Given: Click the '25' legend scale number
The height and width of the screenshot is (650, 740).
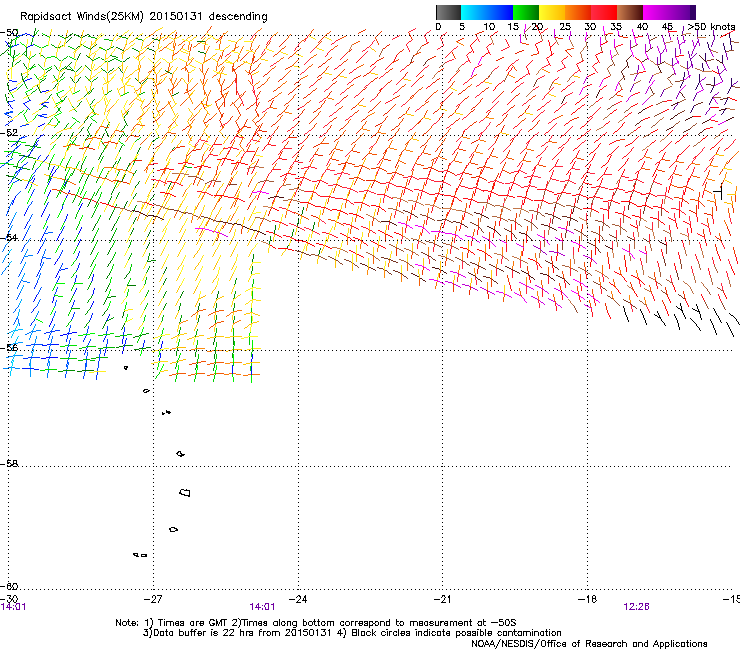Looking at the screenshot, I should 565,27.
